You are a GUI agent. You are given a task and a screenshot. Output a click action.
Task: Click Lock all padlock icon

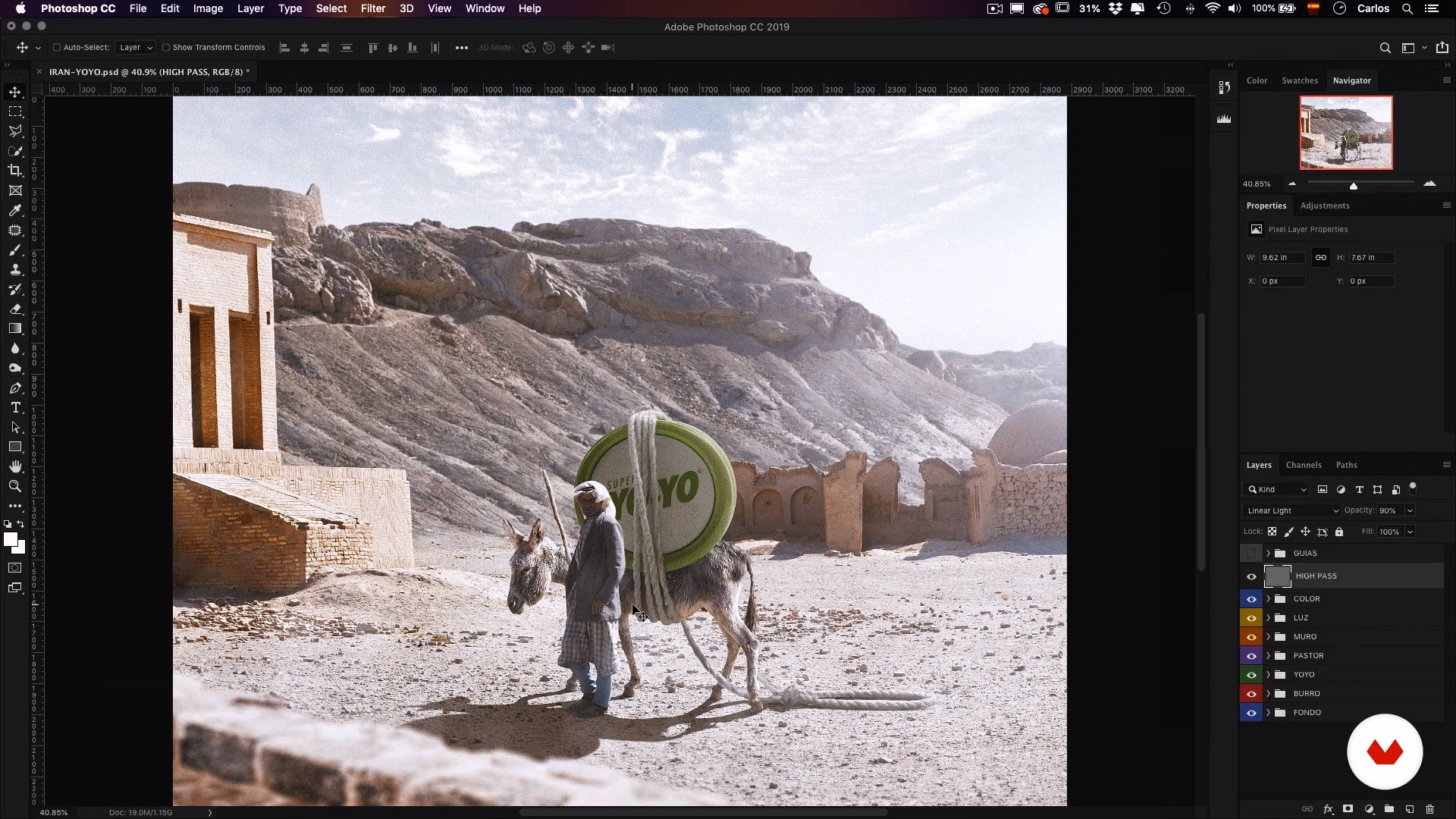[1339, 532]
